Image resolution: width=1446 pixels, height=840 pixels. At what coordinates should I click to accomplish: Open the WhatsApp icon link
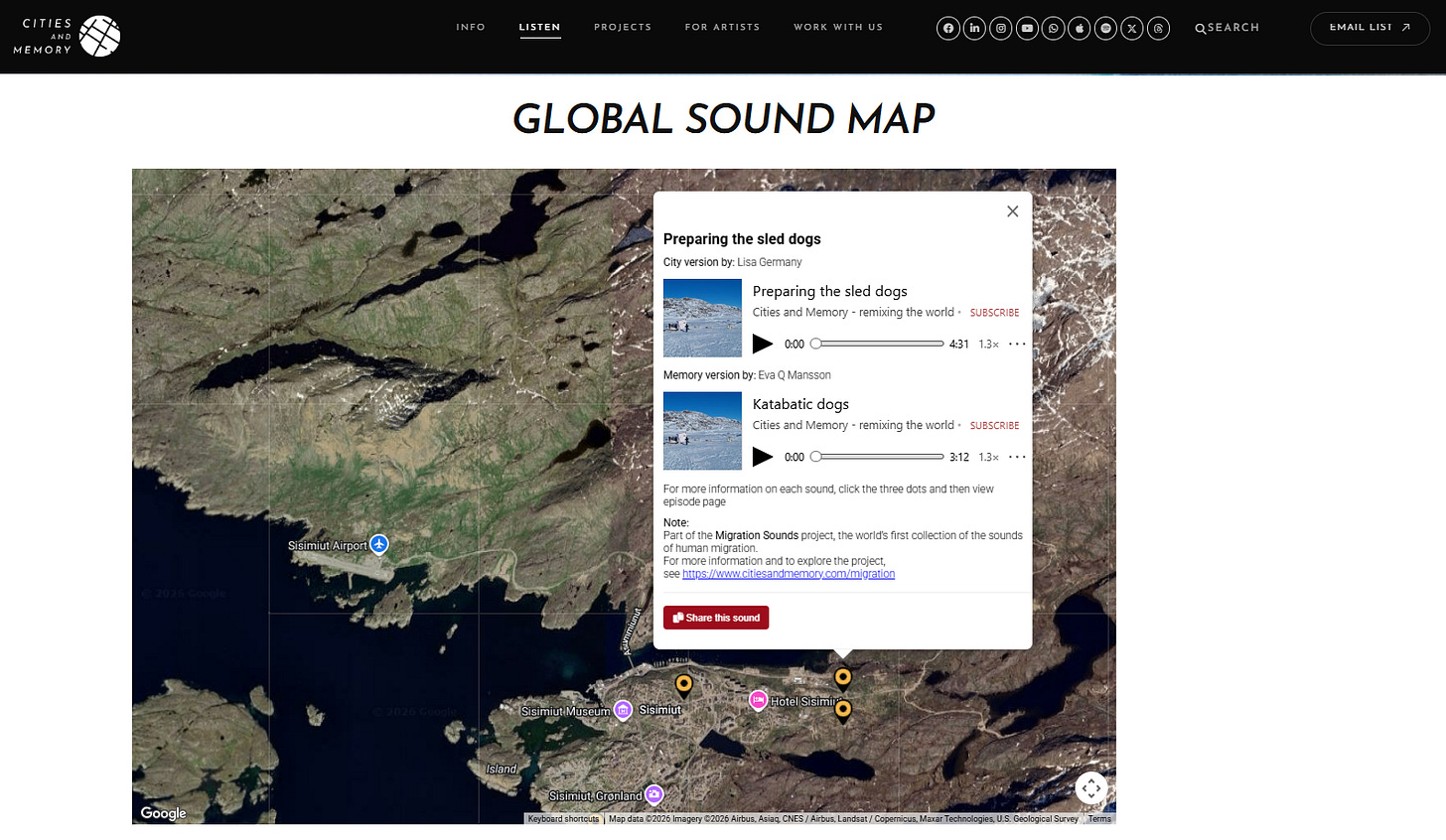pyautogui.click(x=1054, y=28)
